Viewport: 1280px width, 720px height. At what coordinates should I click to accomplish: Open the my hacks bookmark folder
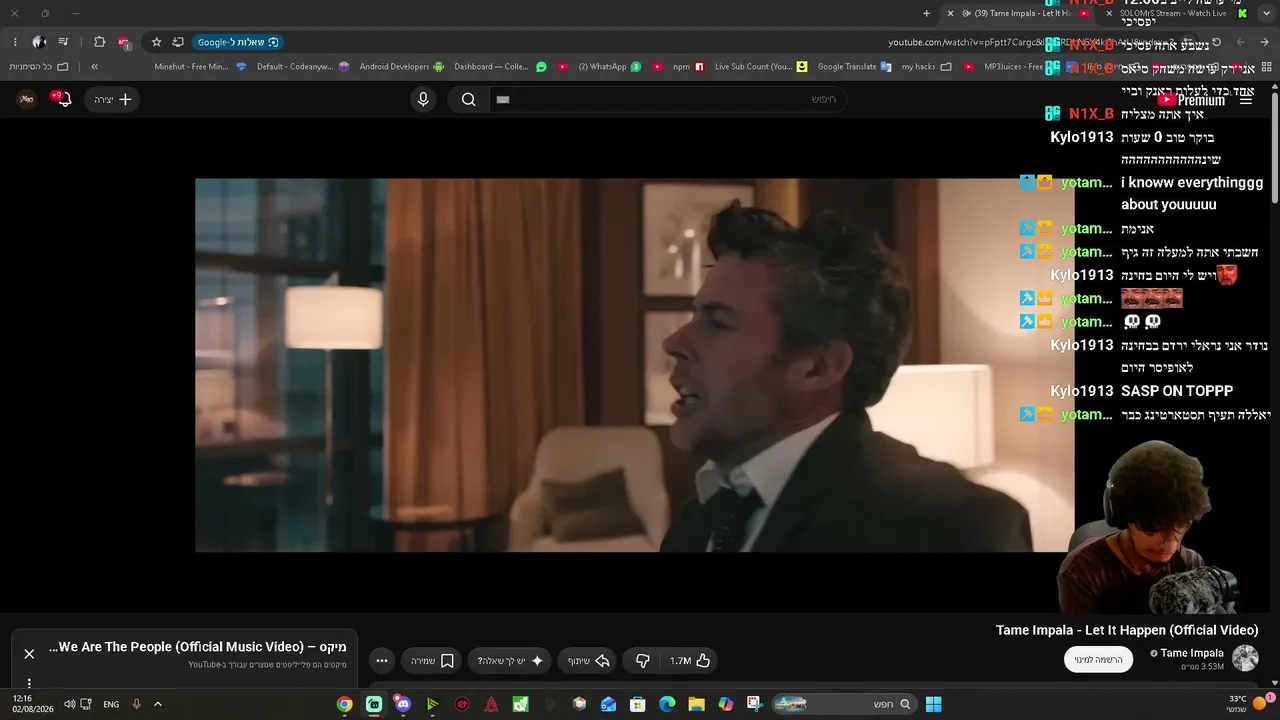pyautogui.click(x=927, y=67)
